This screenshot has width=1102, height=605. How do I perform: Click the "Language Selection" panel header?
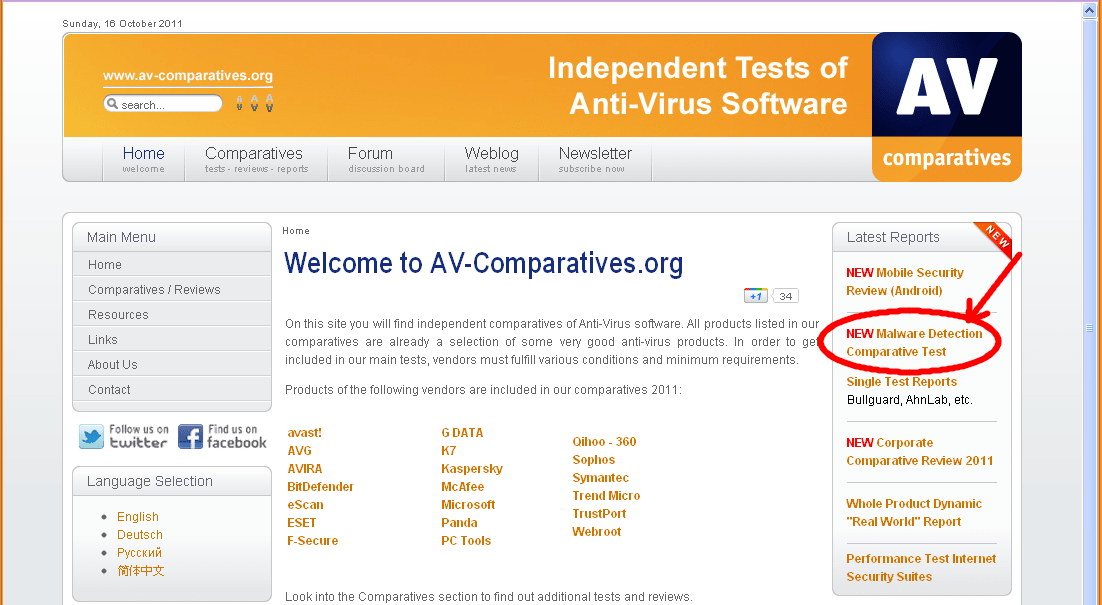coord(172,481)
